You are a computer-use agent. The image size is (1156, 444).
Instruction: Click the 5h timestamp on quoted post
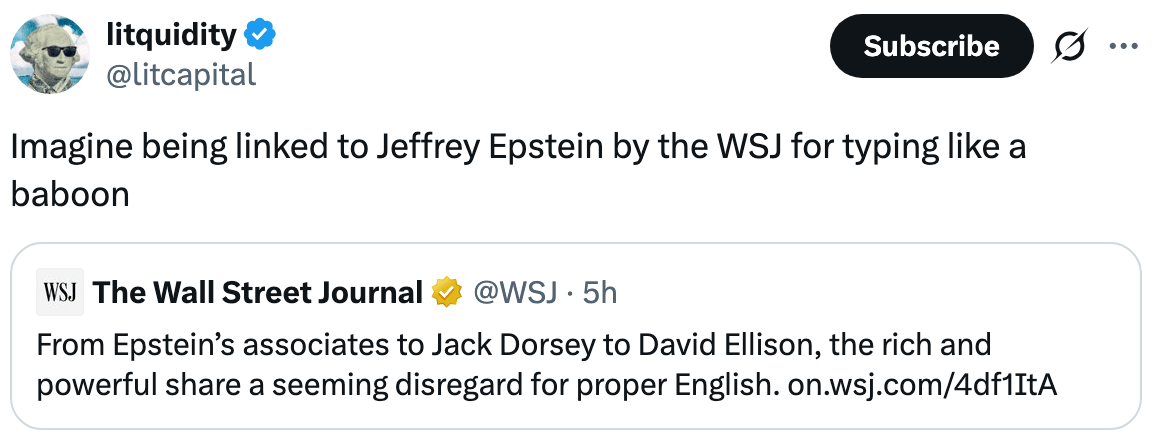click(599, 292)
